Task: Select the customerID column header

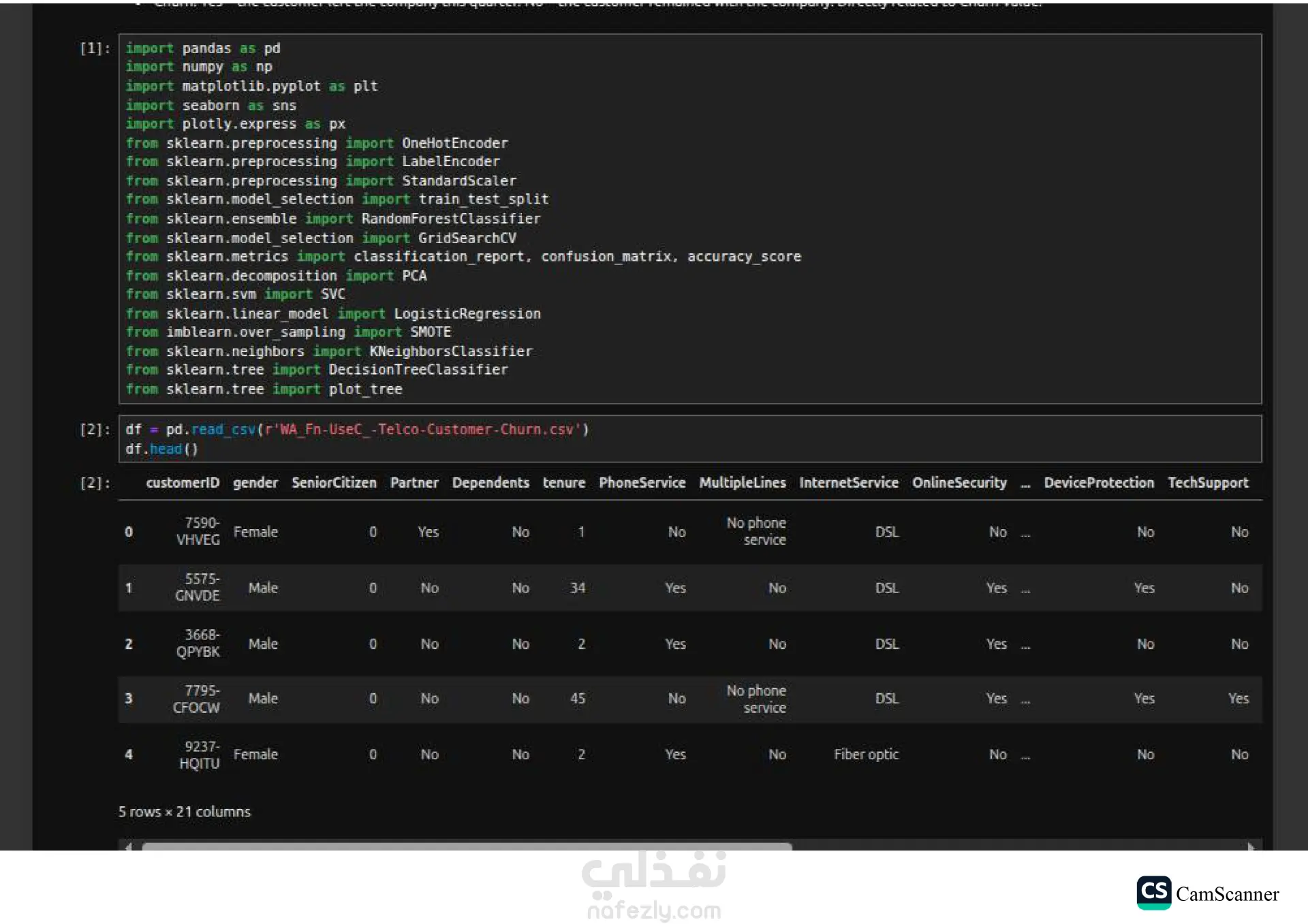Action: (x=183, y=483)
